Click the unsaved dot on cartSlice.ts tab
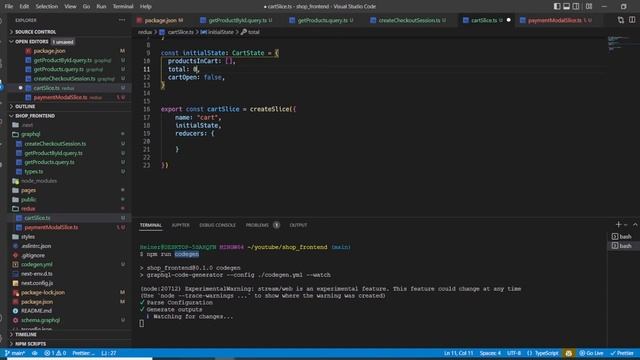This screenshot has width=640, height=360. pyautogui.click(x=509, y=20)
